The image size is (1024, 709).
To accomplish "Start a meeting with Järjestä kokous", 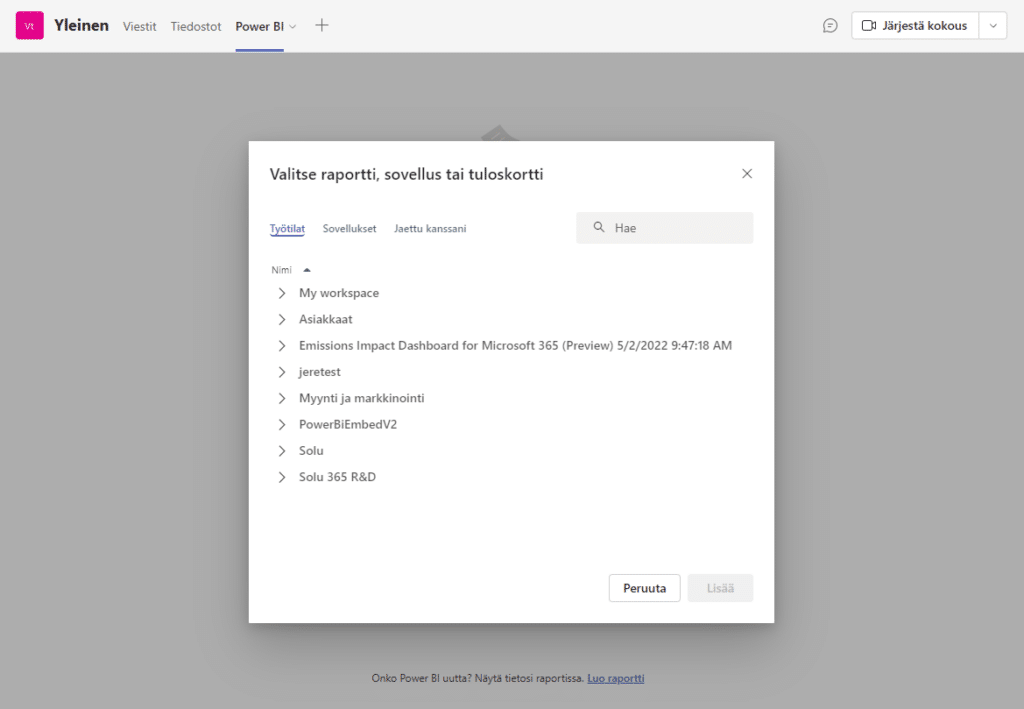I will 915,26.
